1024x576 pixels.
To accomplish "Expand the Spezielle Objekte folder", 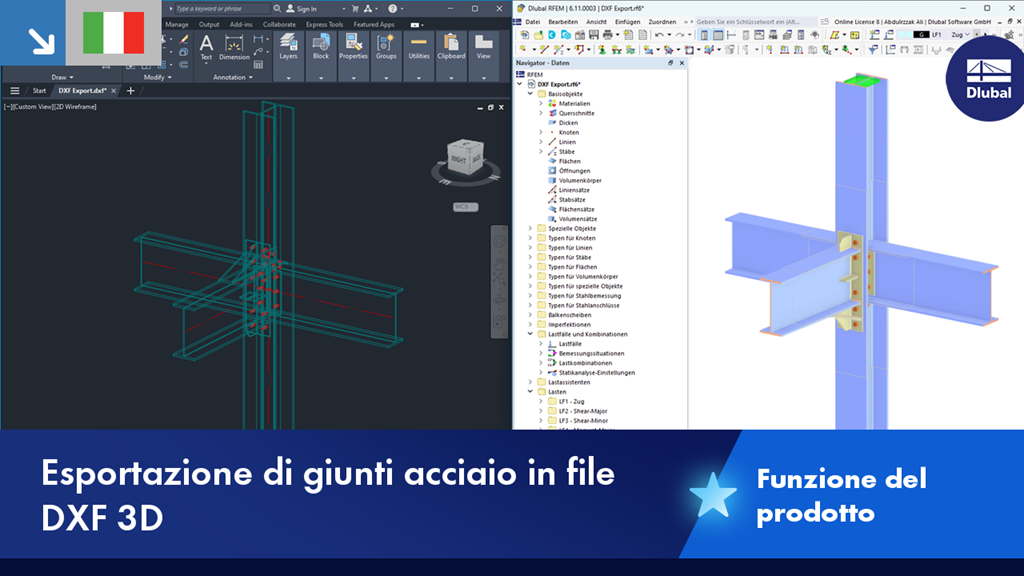I will [x=530, y=229].
